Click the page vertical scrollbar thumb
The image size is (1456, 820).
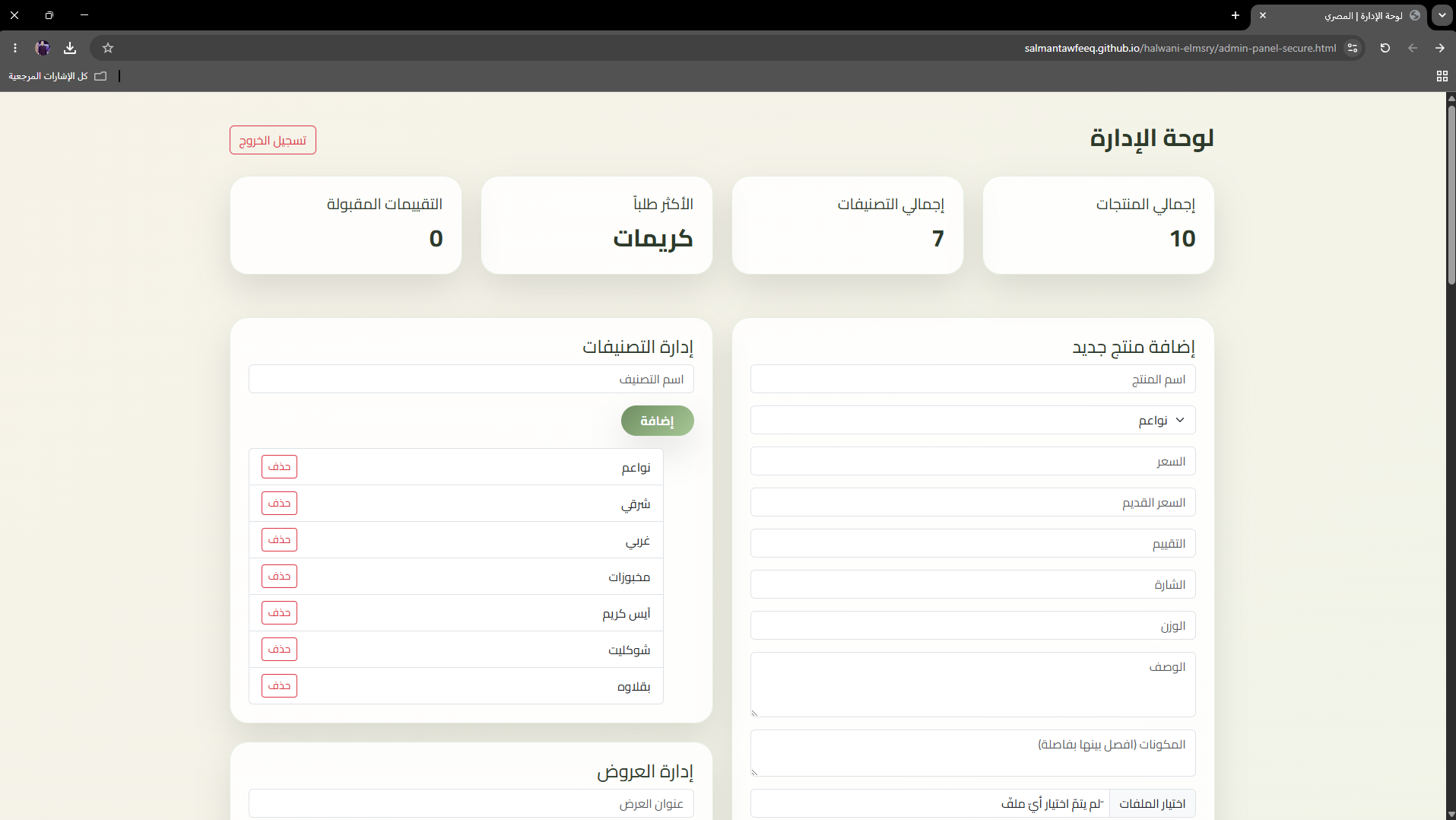coord(1451,195)
